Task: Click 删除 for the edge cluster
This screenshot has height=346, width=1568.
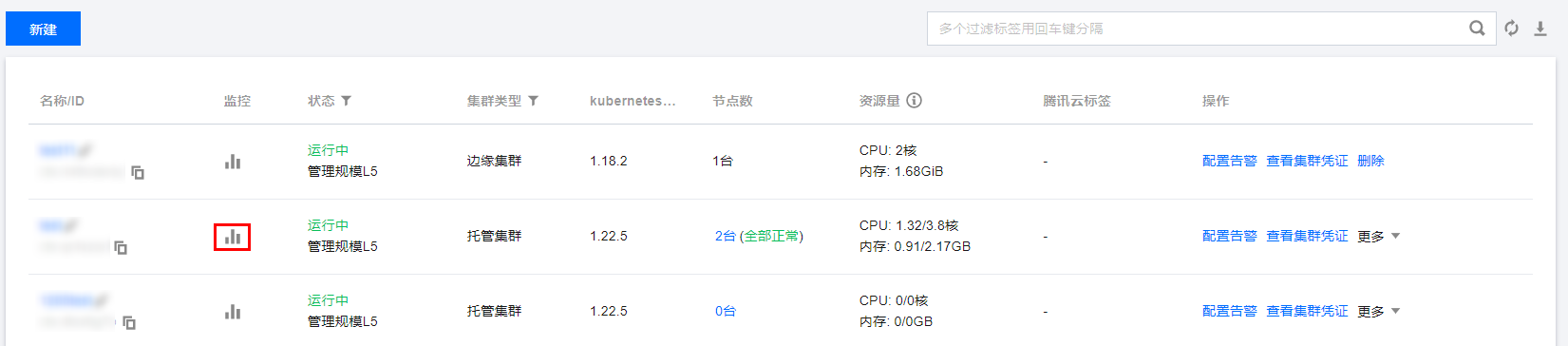Action: click(1370, 162)
